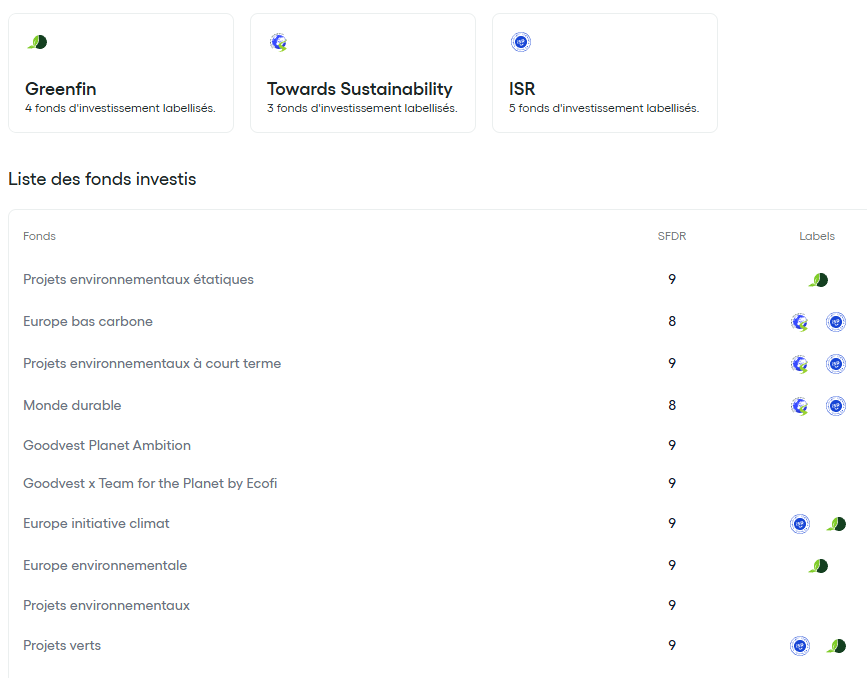867x678 pixels.
Task: Click Towards Sustainability icon for Monde durable
Action: 800,406
